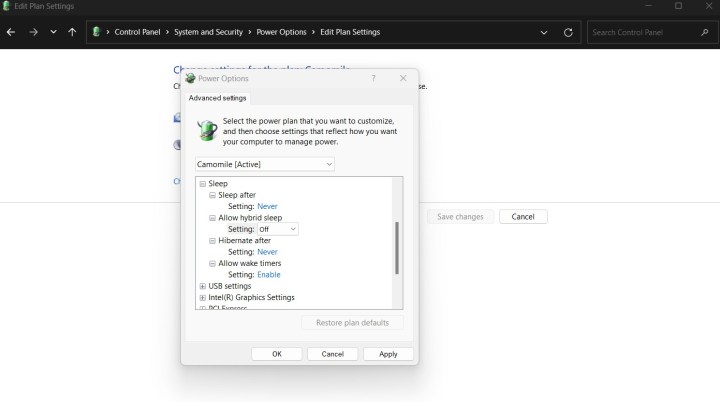Open the address bar history dropdown
Screen dimensions: 720x402
(544, 32)
